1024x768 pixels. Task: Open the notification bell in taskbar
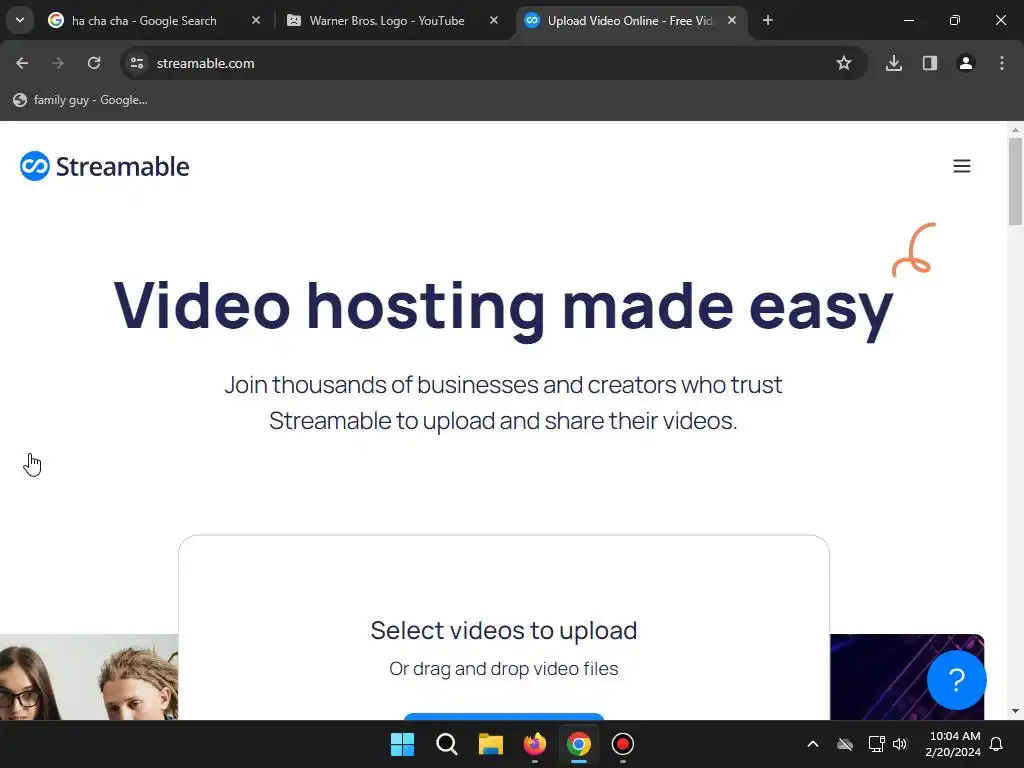pos(997,744)
